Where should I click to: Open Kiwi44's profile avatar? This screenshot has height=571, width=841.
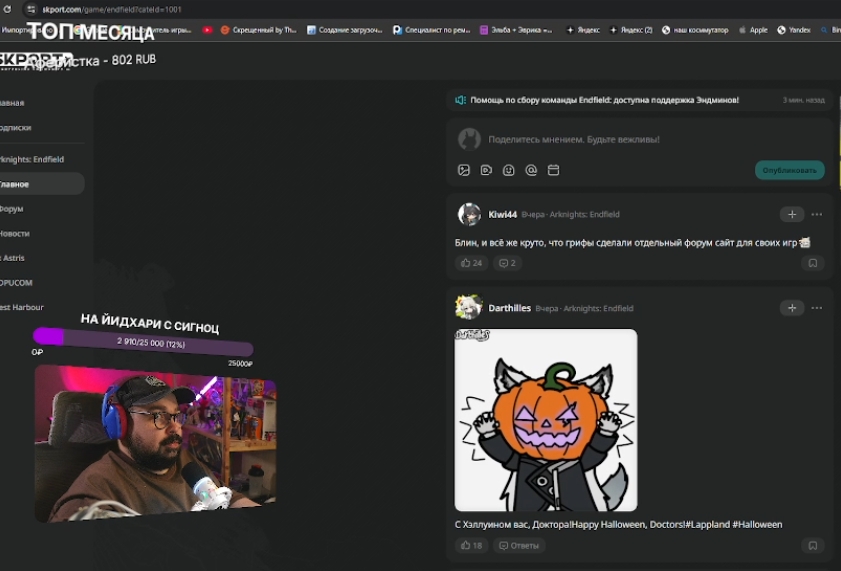tap(469, 214)
